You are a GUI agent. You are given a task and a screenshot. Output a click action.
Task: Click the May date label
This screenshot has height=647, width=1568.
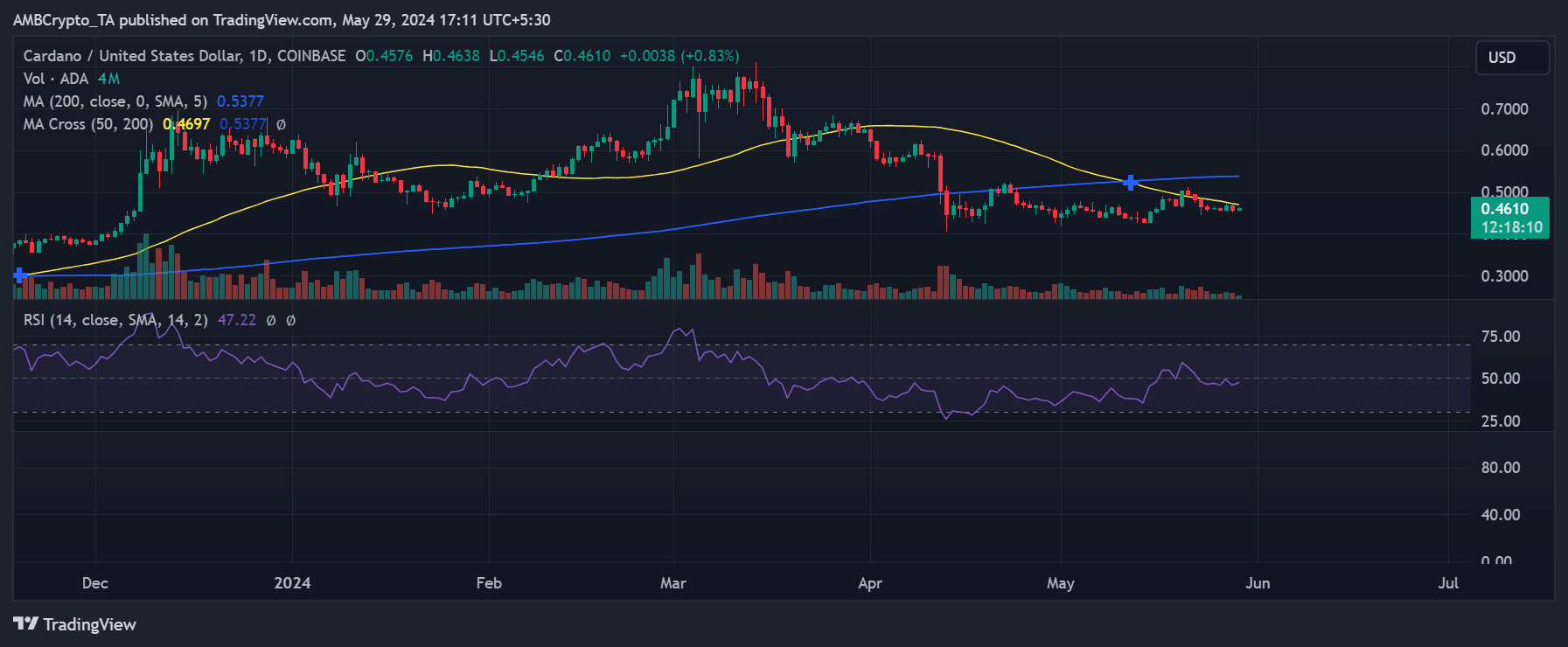[x=1061, y=583]
